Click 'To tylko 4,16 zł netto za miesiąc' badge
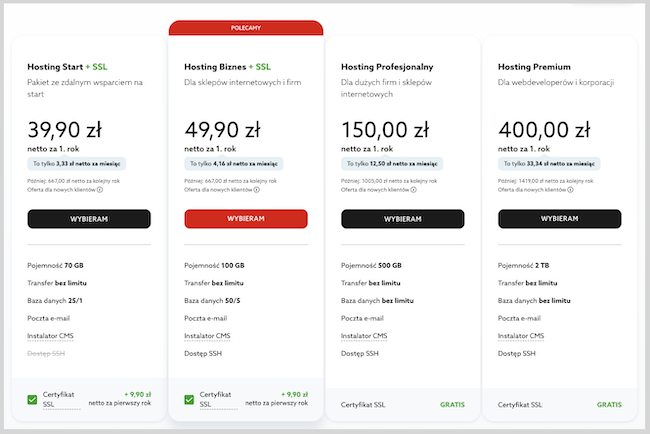650x434 pixels. [234, 164]
